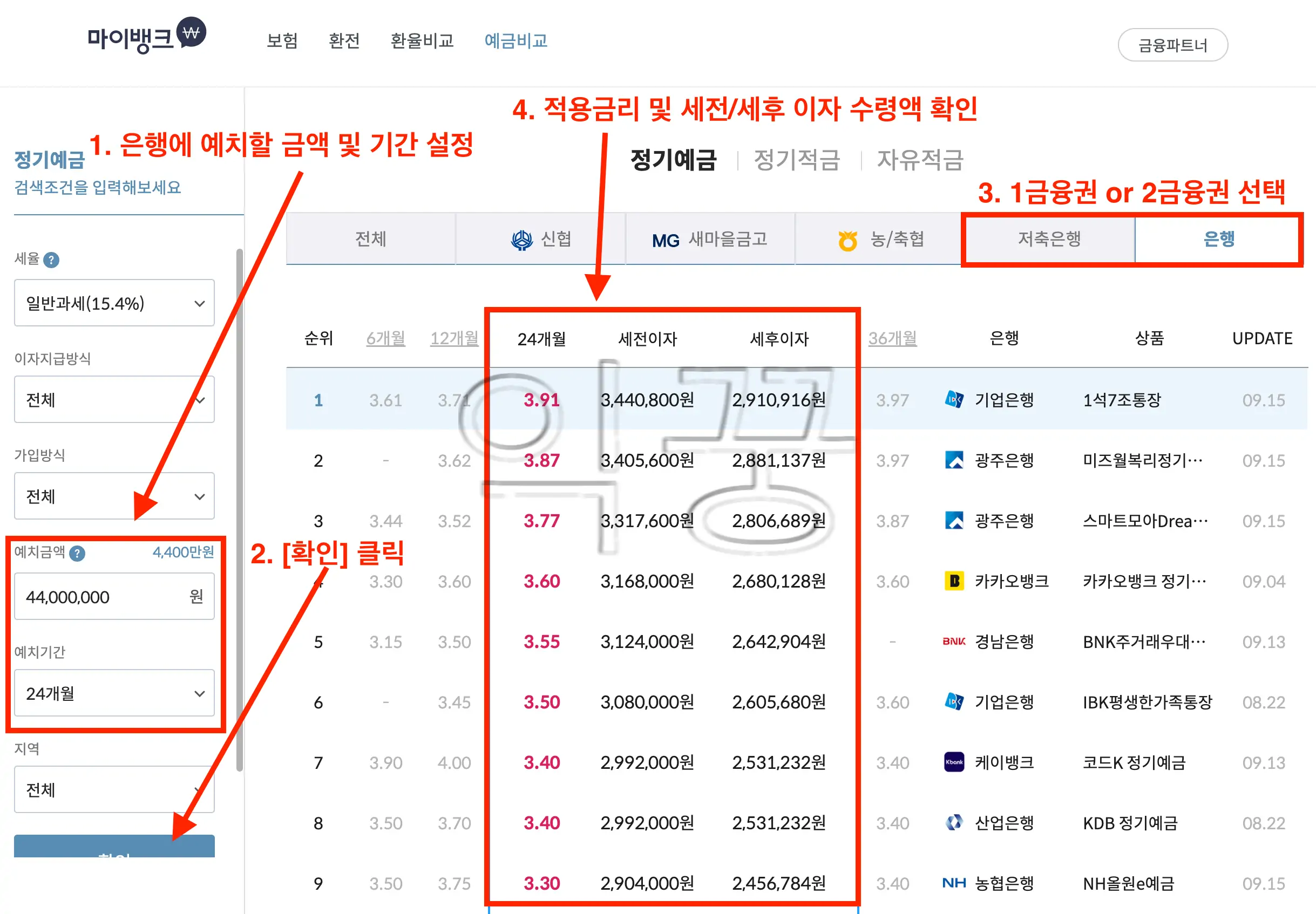Image resolution: width=1316 pixels, height=914 pixels.
Task: Open the 지역 region dropdown
Action: [x=114, y=790]
